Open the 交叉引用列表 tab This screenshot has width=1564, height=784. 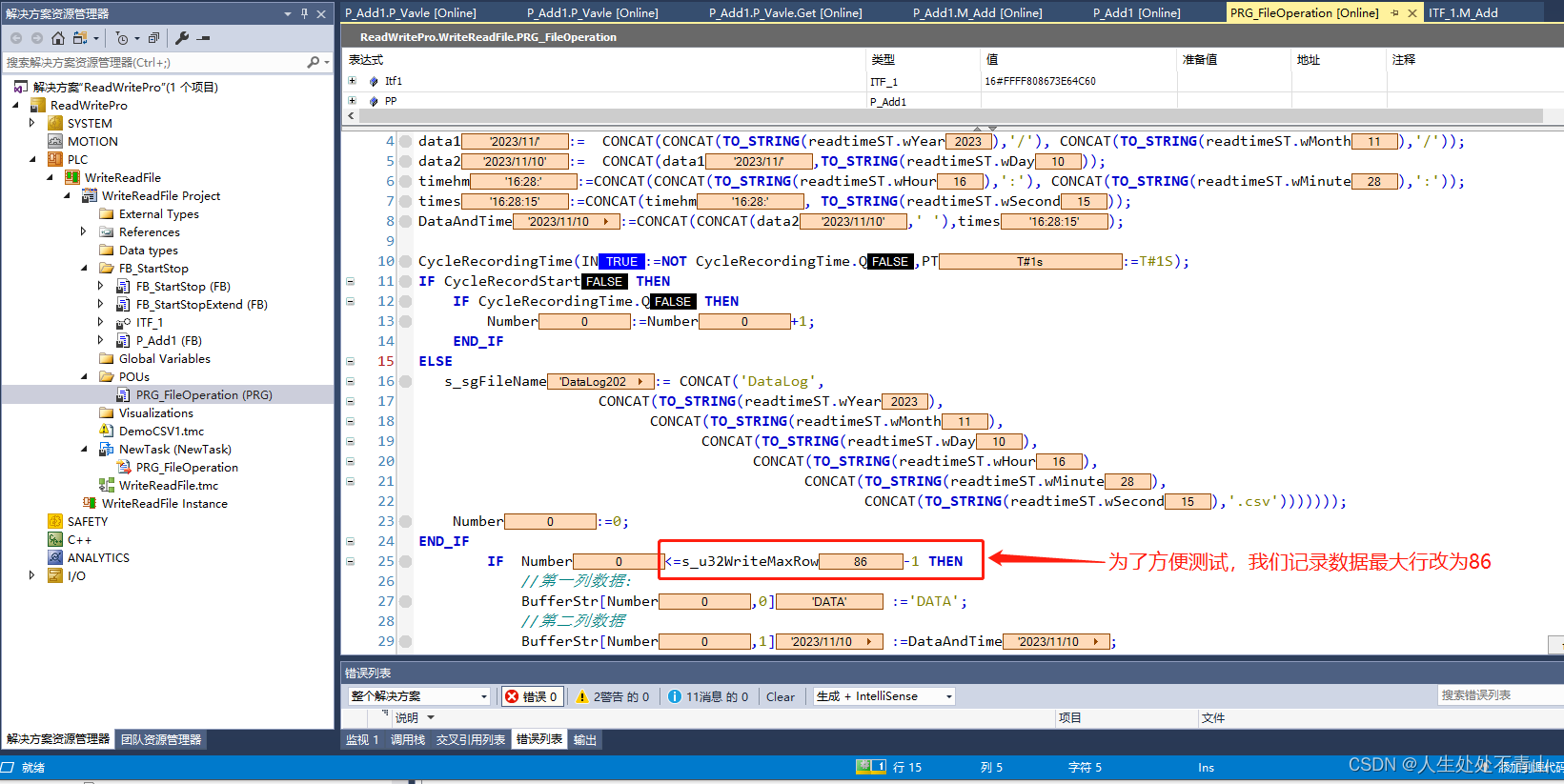[471, 740]
